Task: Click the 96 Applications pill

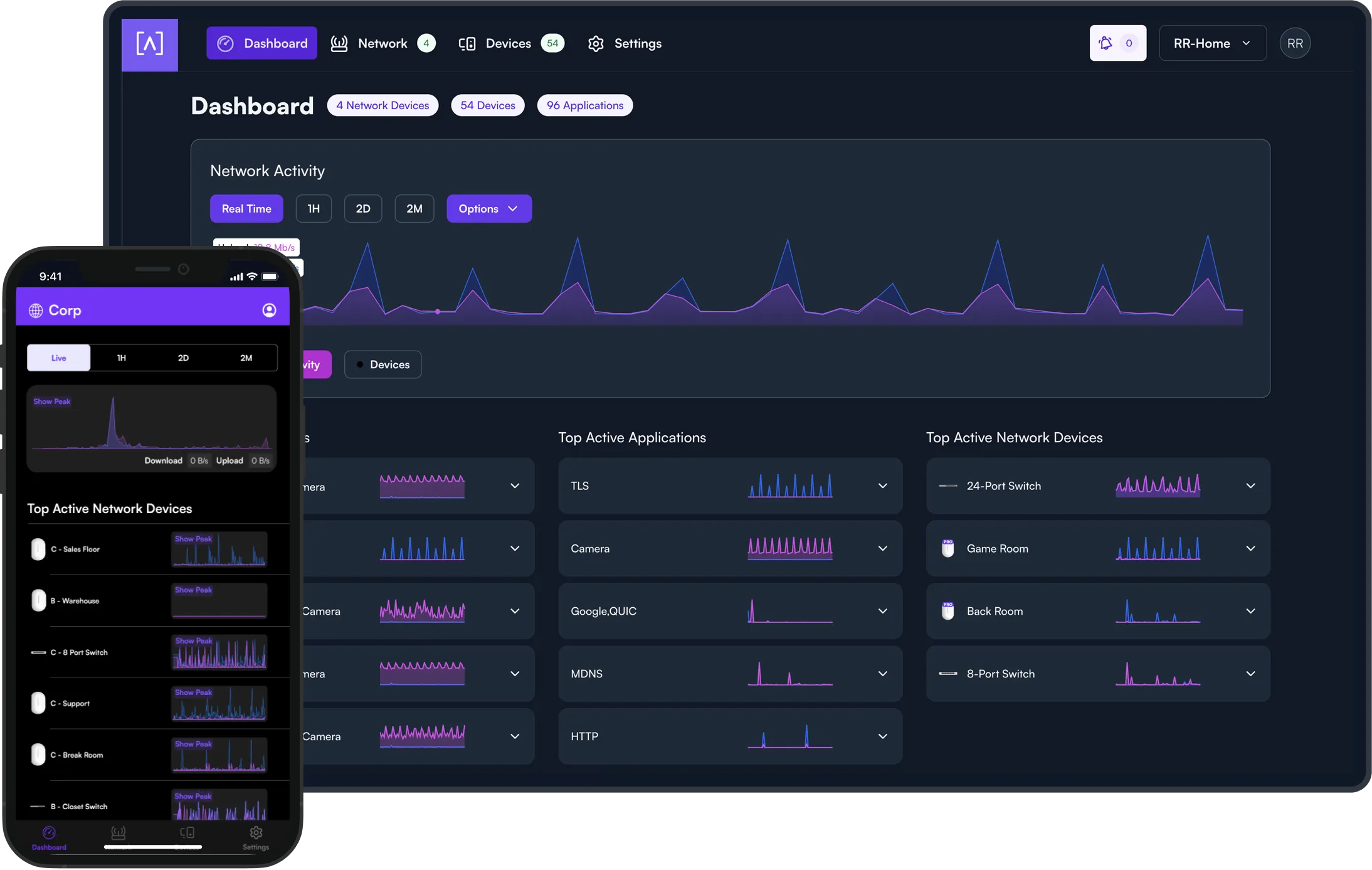Action: pos(584,105)
